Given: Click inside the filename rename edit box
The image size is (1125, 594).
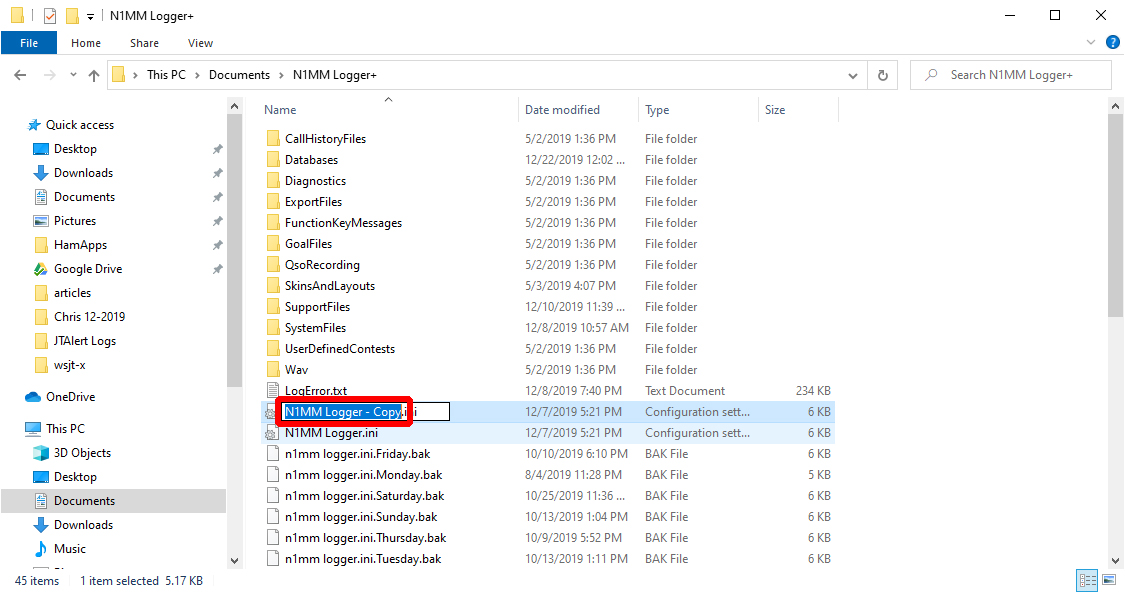Looking at the screenshot, I should [x=366, y=412].
